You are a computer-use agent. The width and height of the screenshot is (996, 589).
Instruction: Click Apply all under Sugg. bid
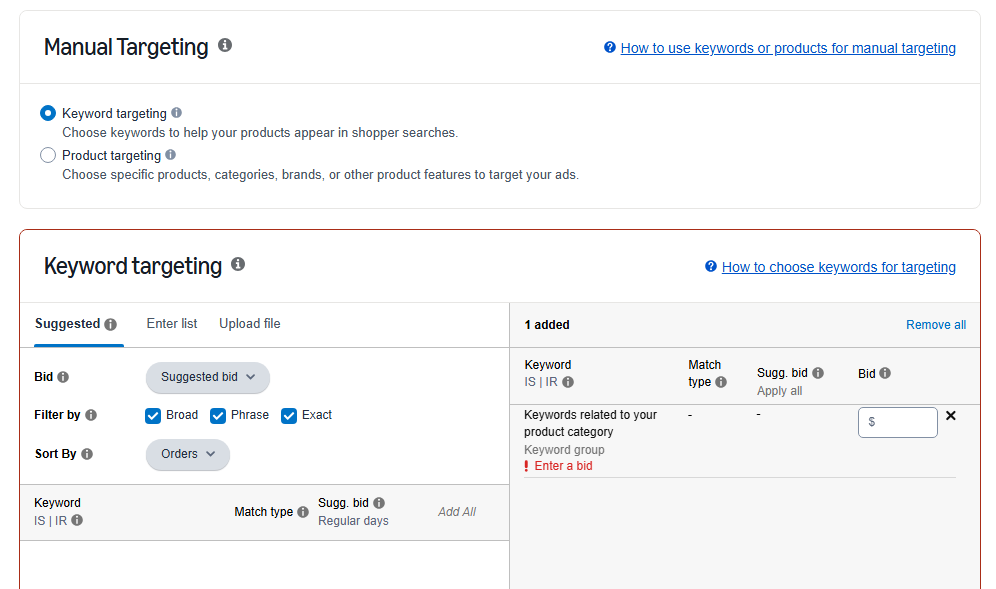point(779,391)
